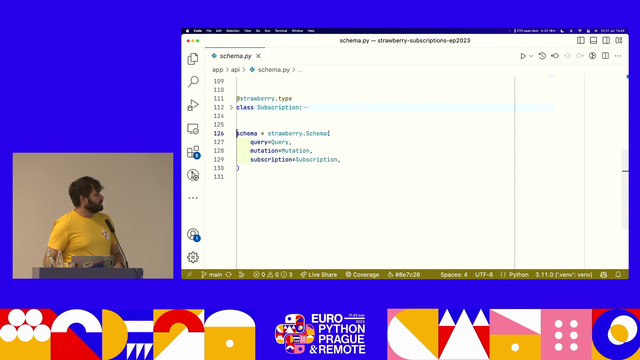Open the Extensions view with badge
This screenshot has width=640, height=360.
[x=193, y=152]
